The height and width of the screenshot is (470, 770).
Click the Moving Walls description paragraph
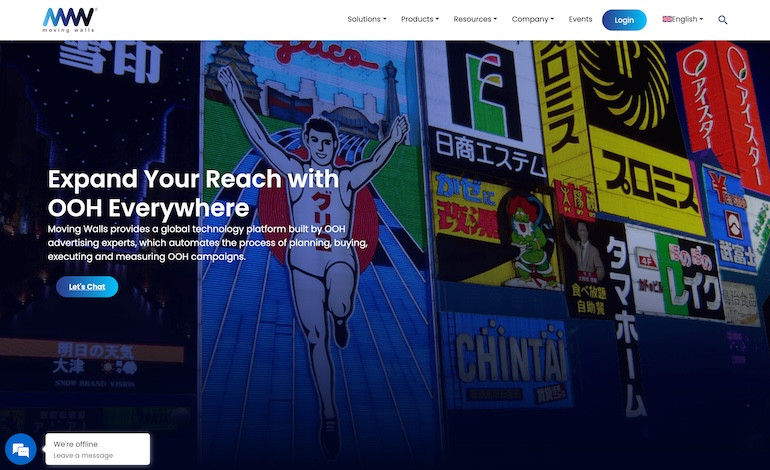click(208, 243)
